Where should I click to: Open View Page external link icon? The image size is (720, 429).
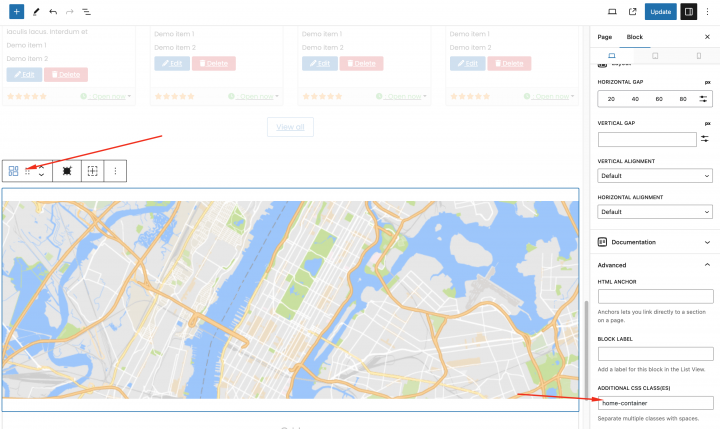point(632,12)
